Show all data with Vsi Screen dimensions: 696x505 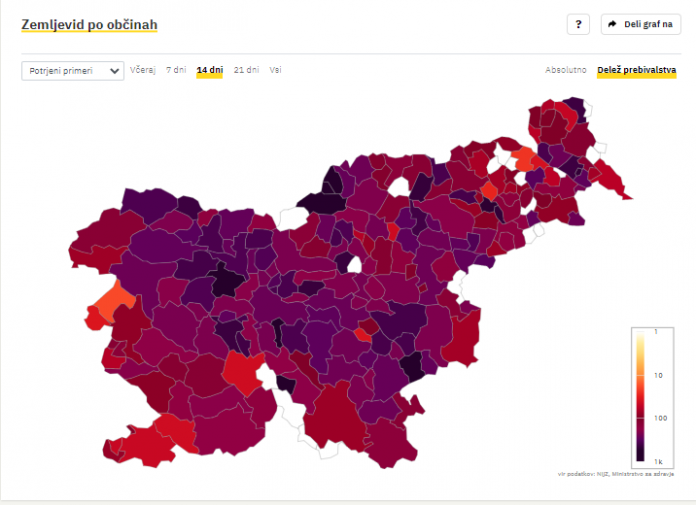[275, 70]
